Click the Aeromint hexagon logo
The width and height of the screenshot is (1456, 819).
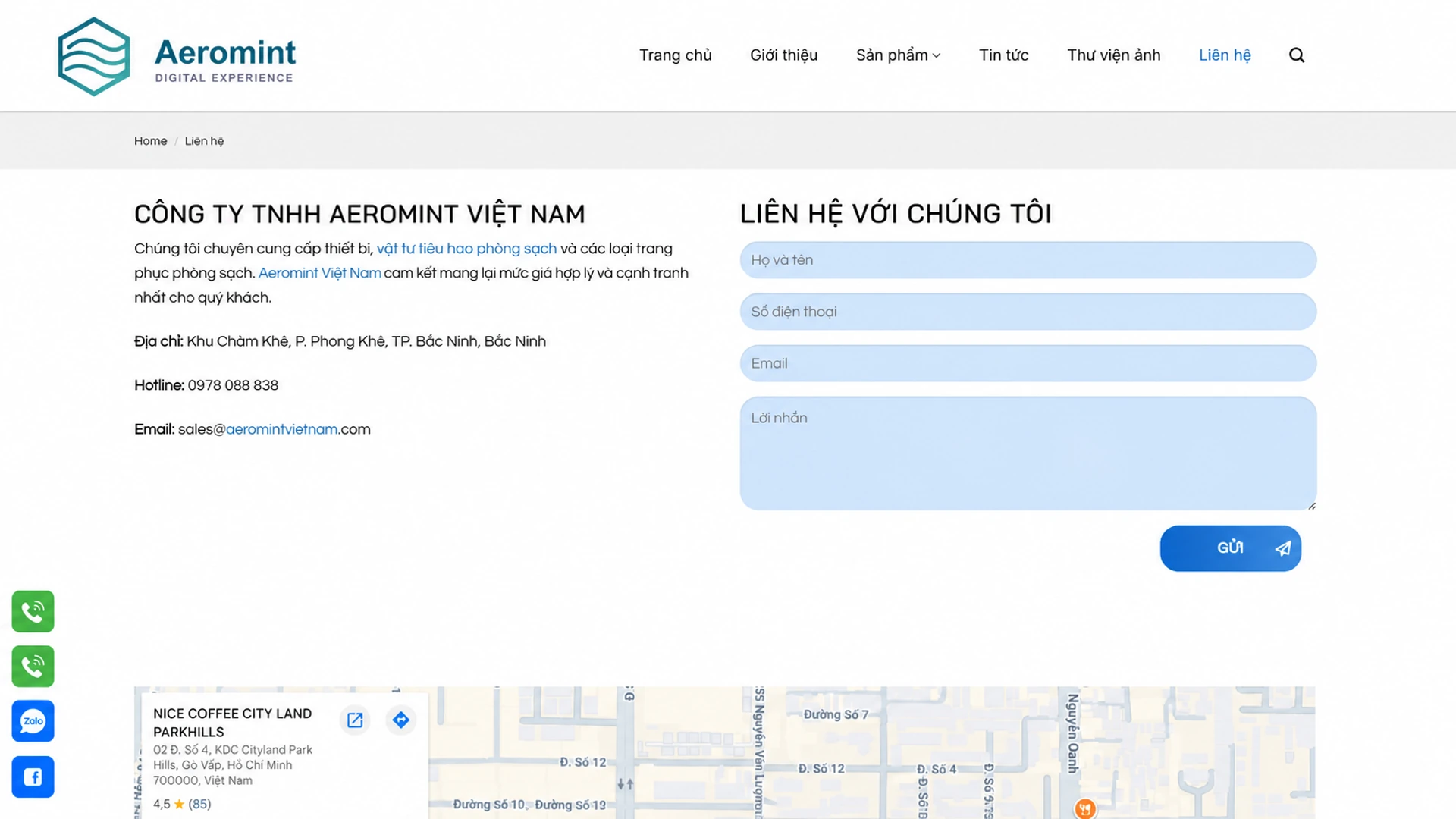coord(94,56)
